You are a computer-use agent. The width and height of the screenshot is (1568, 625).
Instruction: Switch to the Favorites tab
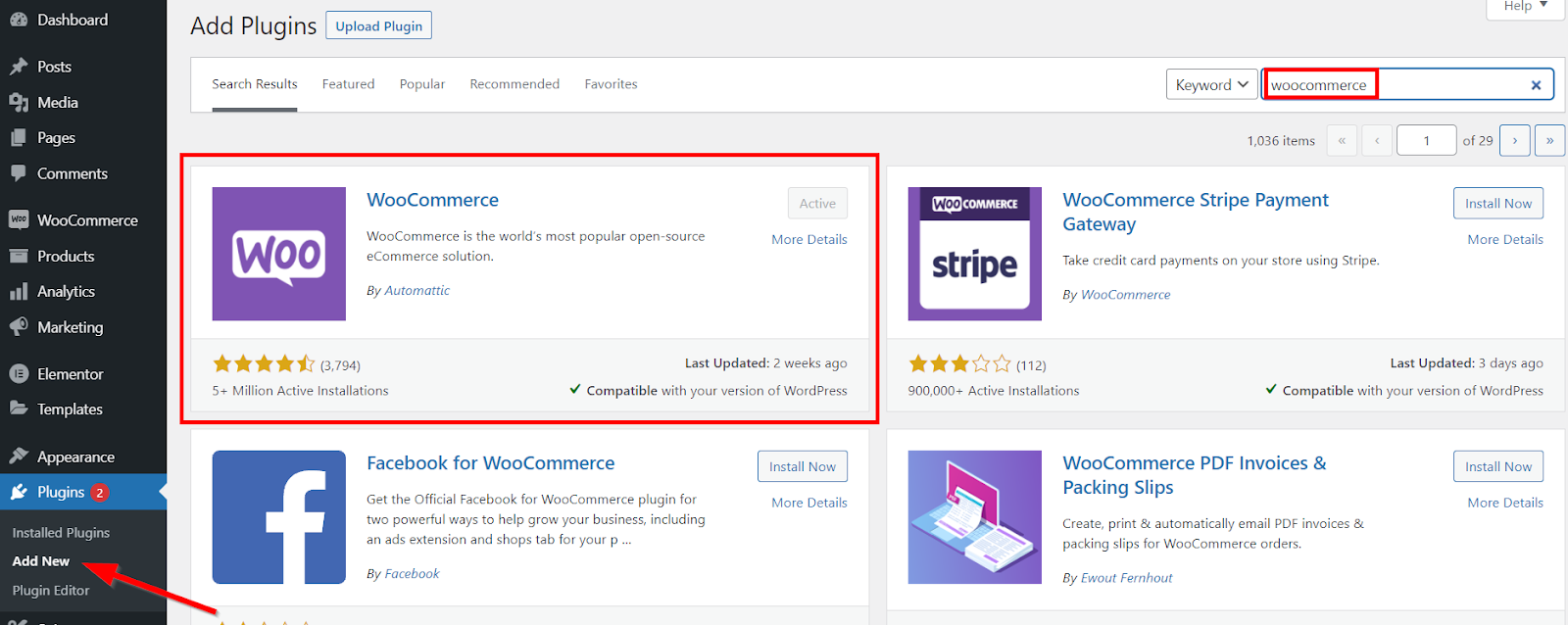(612, 84)
